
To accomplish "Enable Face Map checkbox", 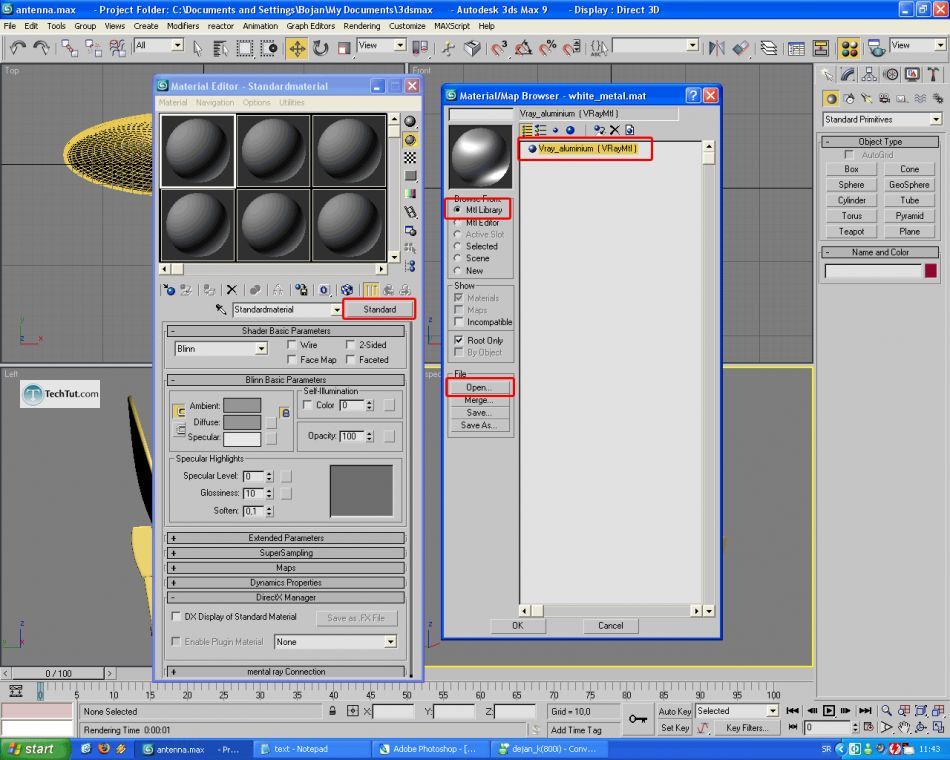I will coord(291,359).
